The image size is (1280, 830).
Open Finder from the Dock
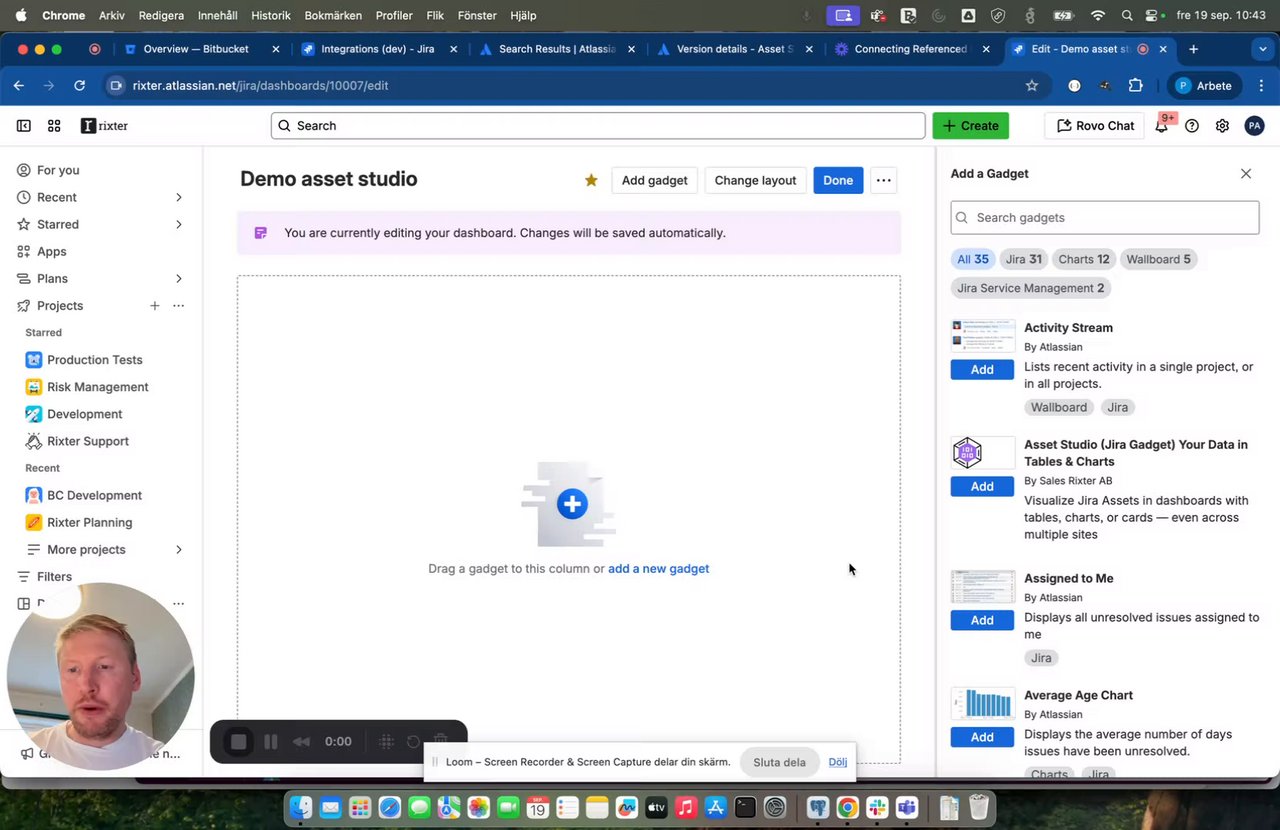pos(301,807)
